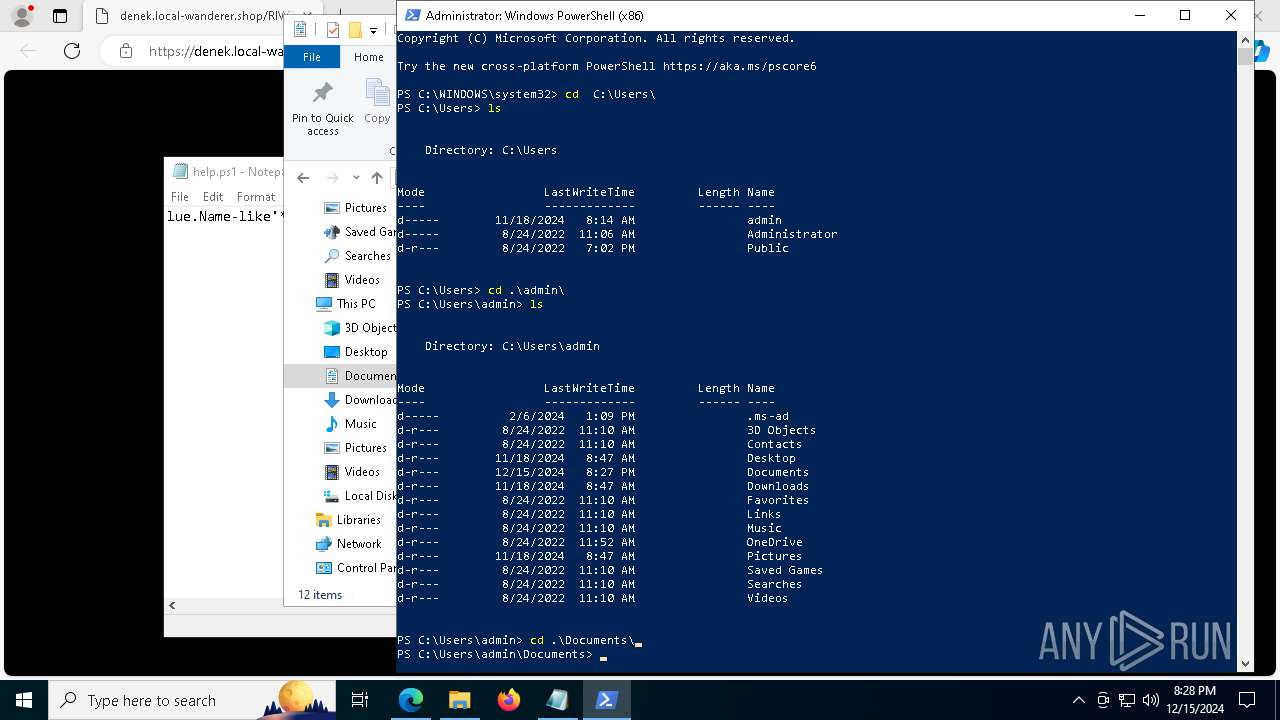Click Properties icon in Explorer quick toolbar
Viewport: 1280px width, 720px height.
(x=333, y=30)
